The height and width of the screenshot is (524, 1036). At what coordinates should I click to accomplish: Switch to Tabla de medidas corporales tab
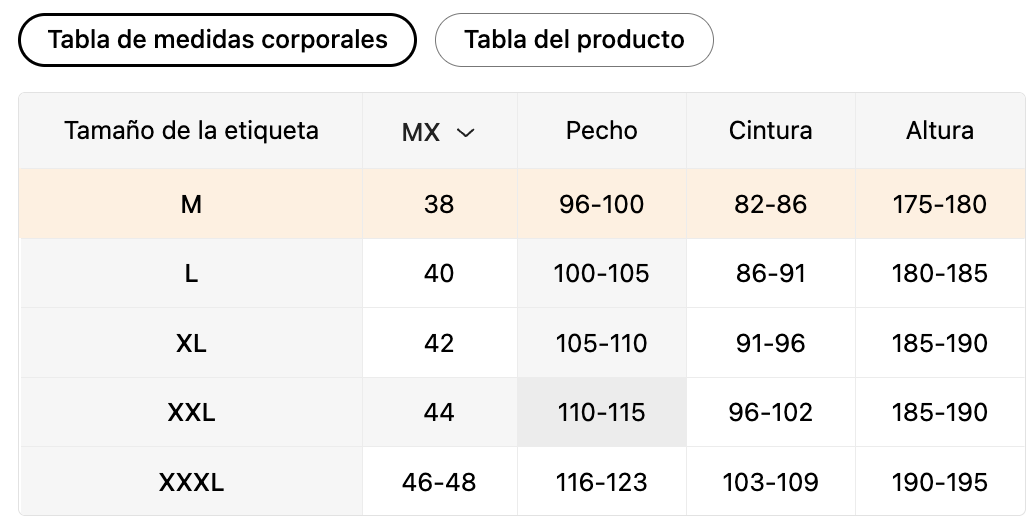217,40
